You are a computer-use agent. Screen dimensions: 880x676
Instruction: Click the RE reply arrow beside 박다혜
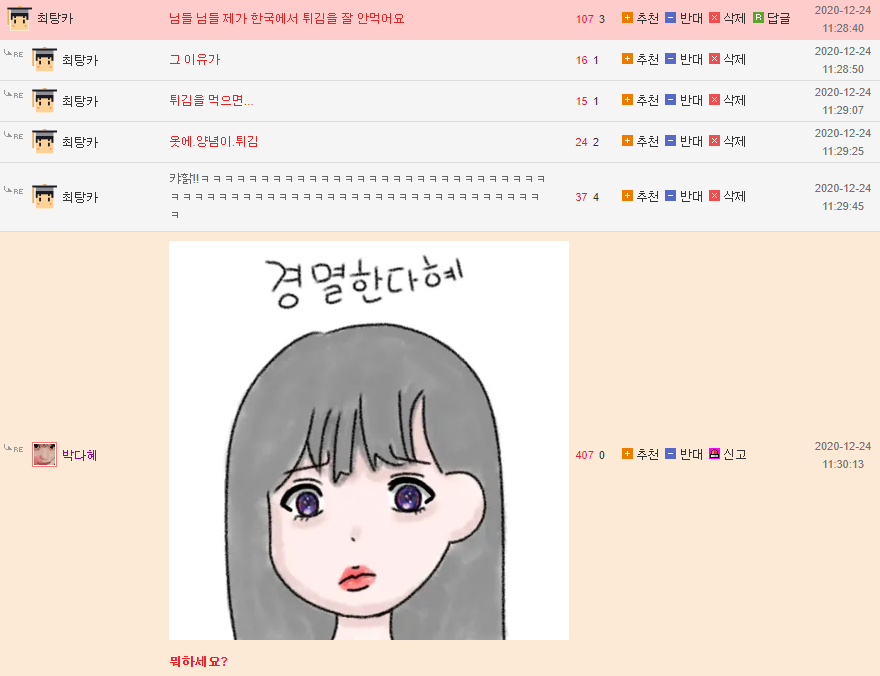[x=13, y=448]
